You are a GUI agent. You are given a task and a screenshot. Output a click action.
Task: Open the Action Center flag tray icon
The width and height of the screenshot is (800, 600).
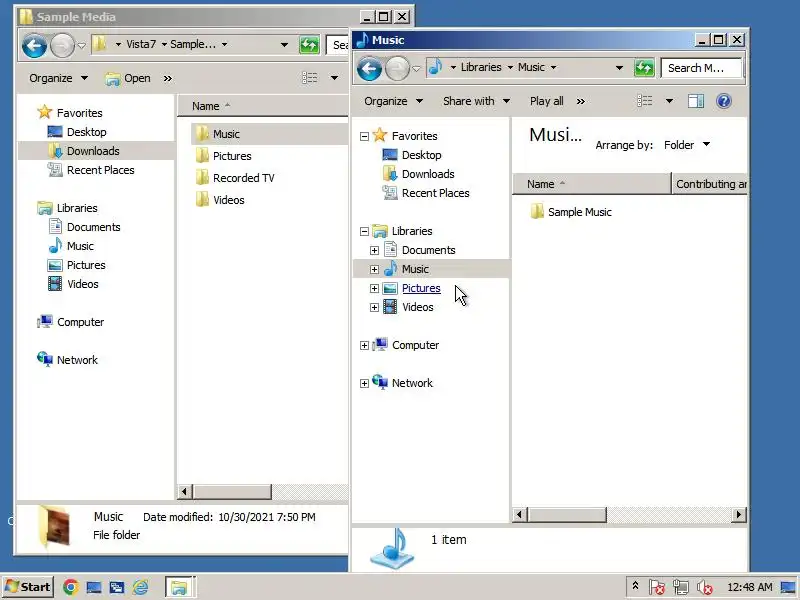pyautogui.click(x=657, y=588)
